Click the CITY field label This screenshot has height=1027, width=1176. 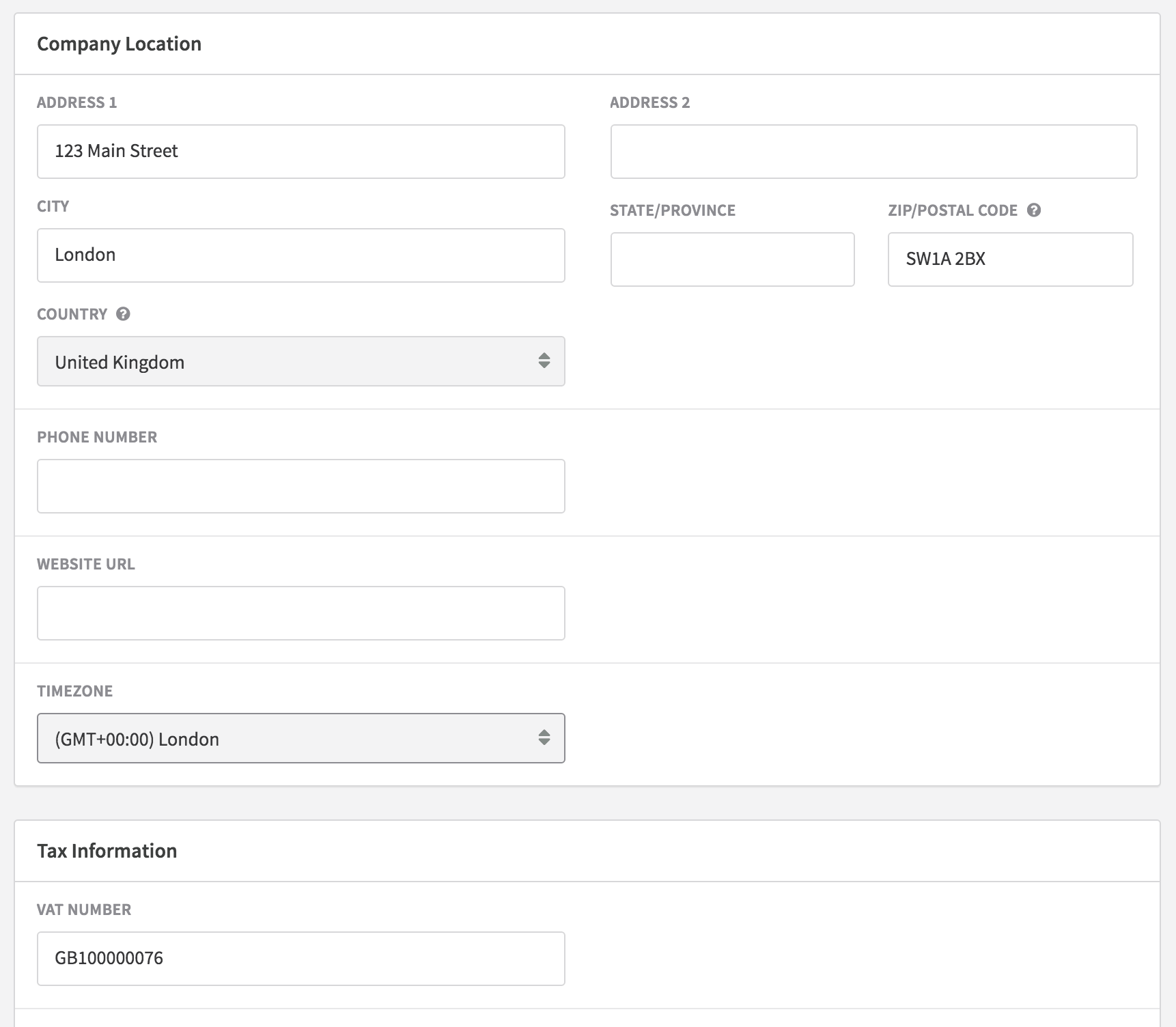[53, 206]
